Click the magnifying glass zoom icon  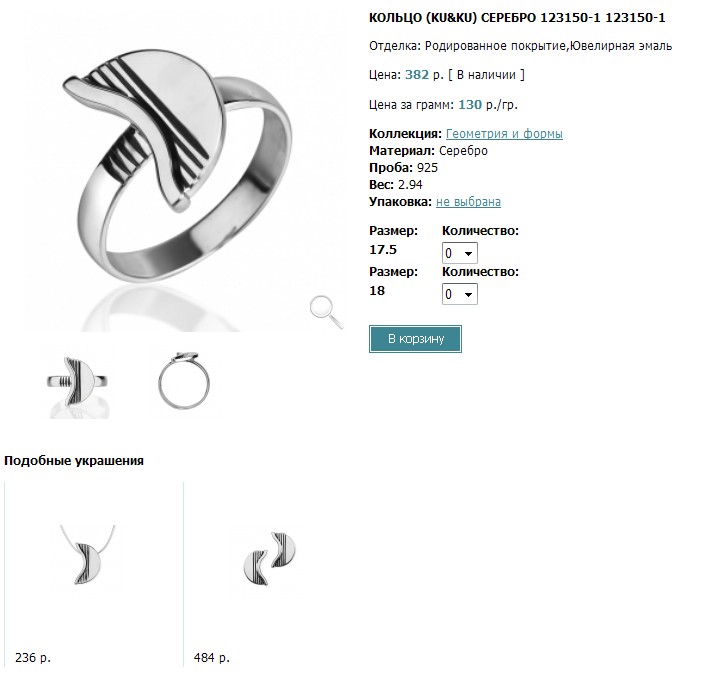(x=326, y=312)
